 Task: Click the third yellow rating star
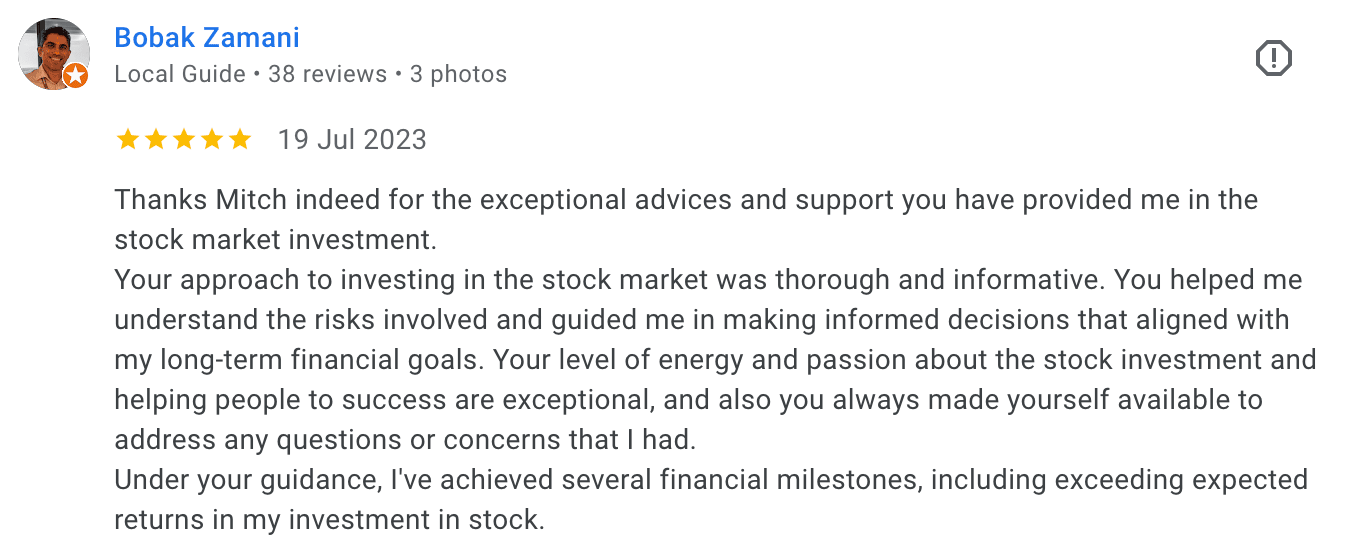184,139
